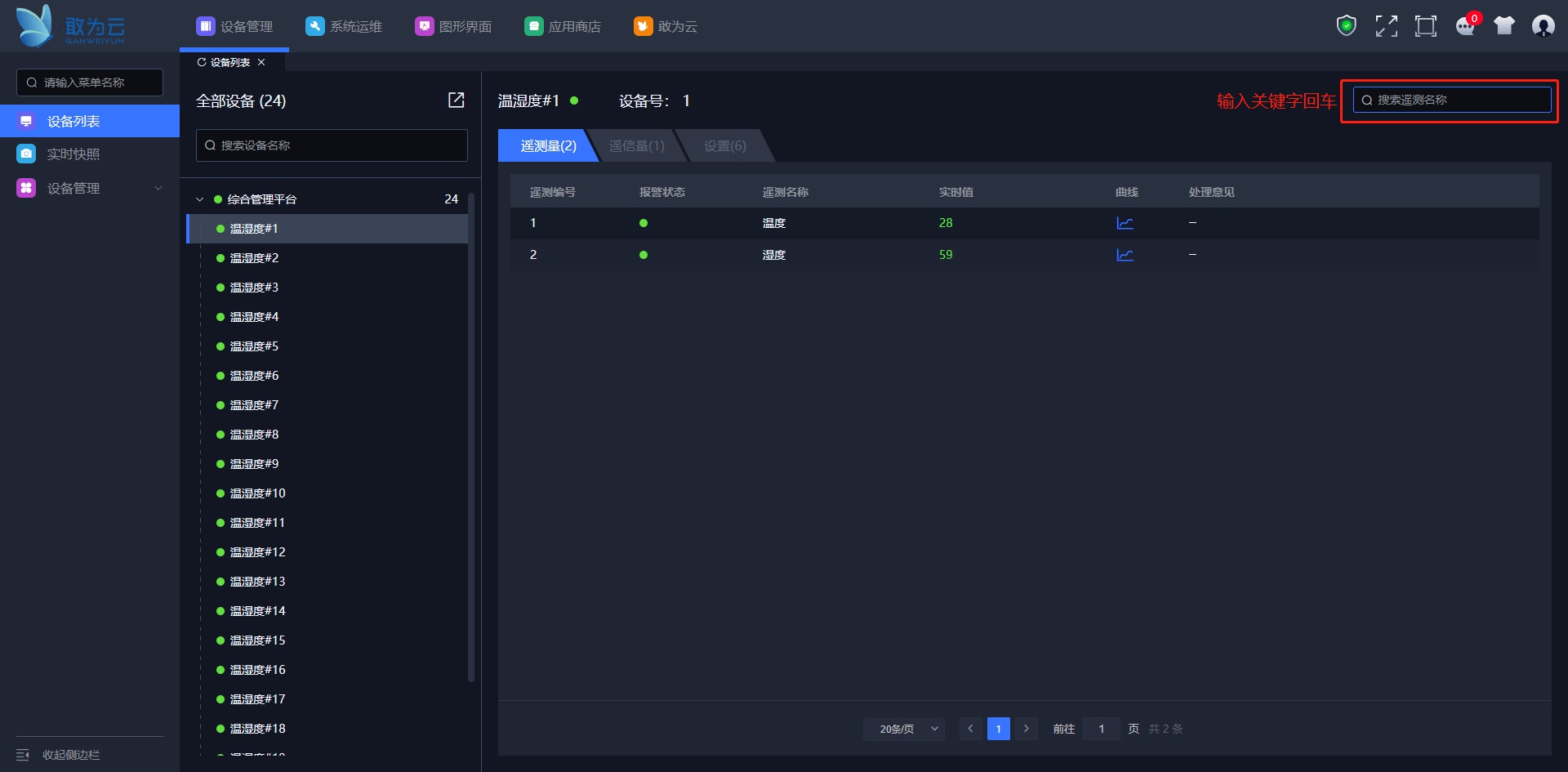The height and width of the screenshot is (772, 1568).
Task: Click the screen frame icon in header
Action: click(1425, 26)
